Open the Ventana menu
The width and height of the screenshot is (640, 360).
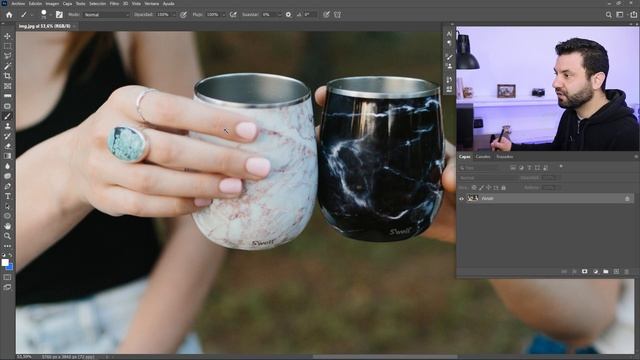[151, 4]
